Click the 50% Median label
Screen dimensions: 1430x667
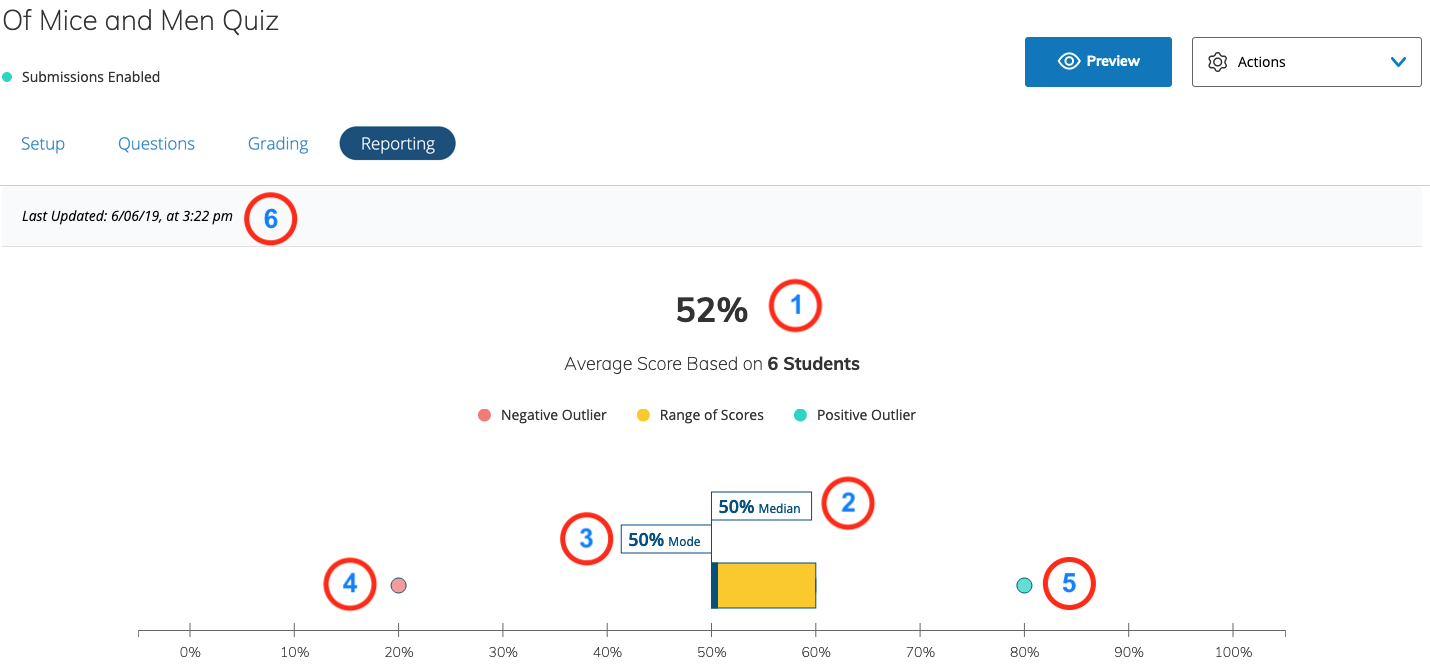(760, 507)
